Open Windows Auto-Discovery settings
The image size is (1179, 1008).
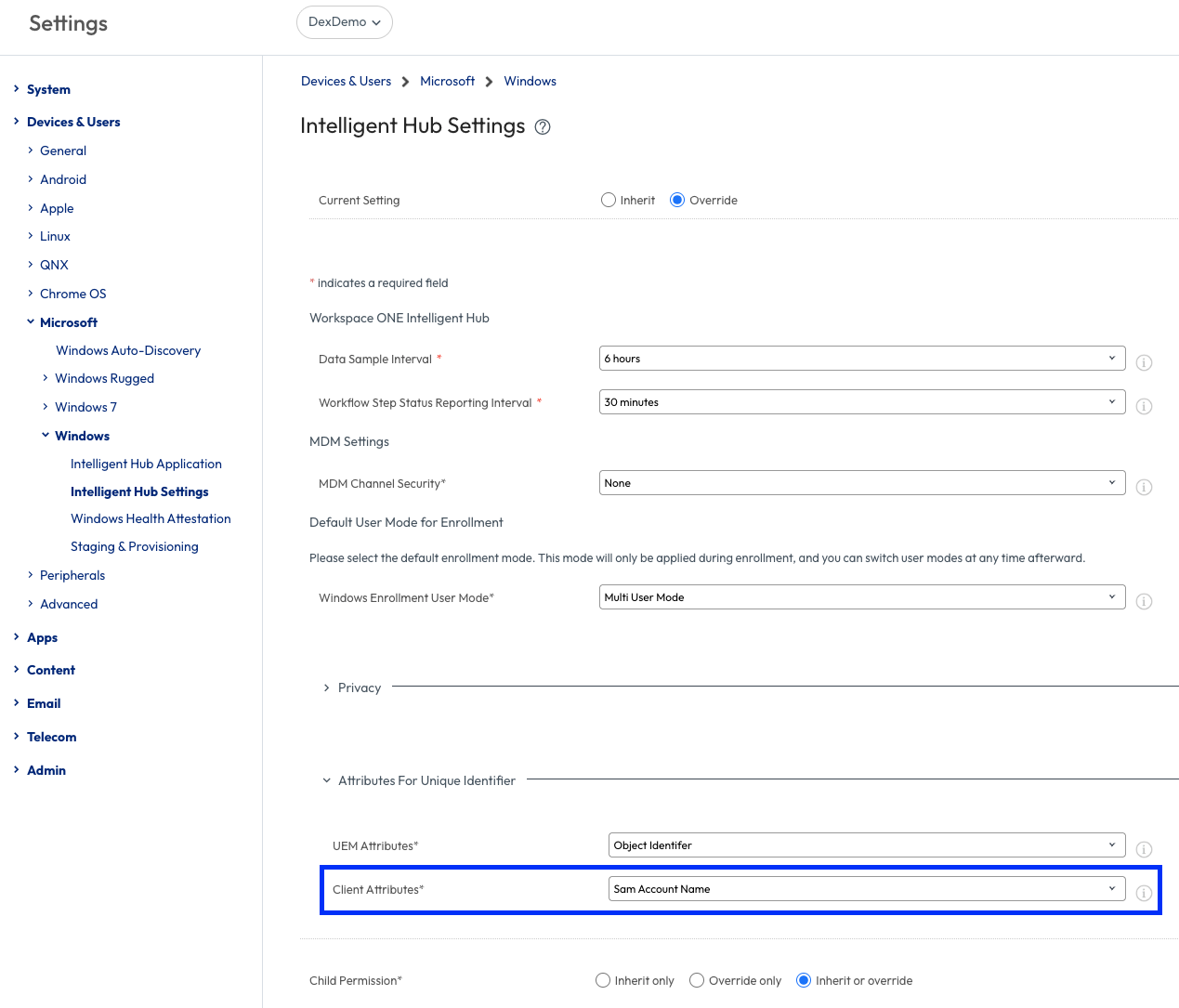click(128, 350)
